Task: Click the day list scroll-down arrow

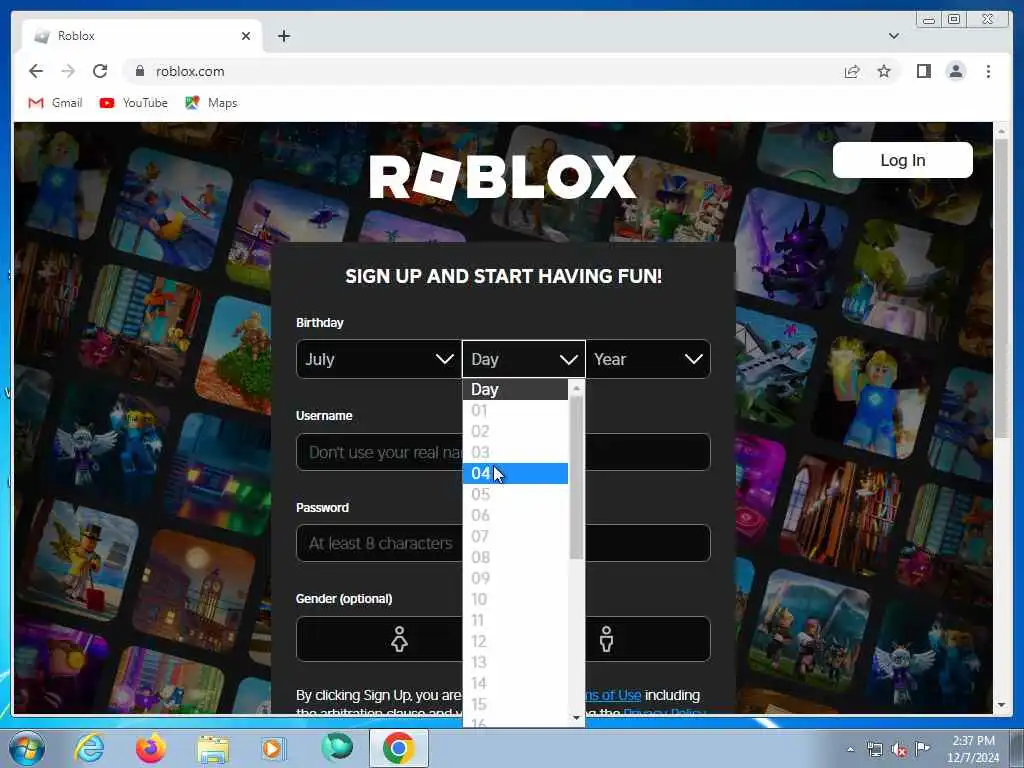Action: click(x=576, y=718)
